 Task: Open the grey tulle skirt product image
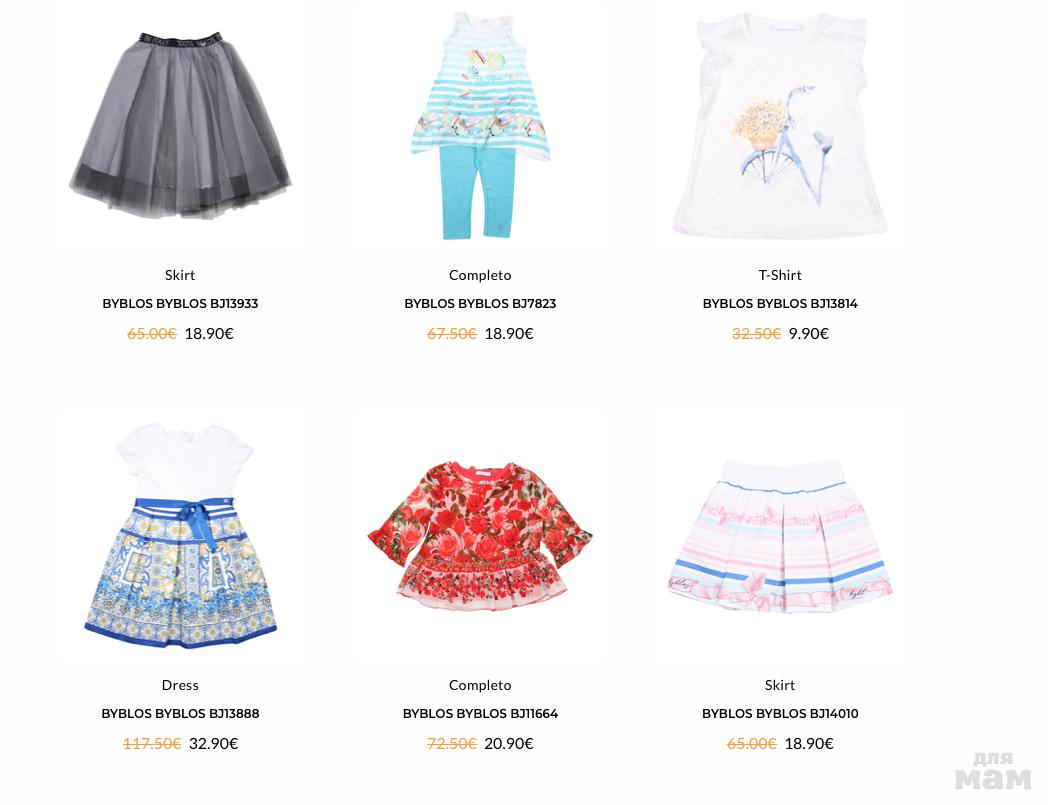click(x=180, y=126)
